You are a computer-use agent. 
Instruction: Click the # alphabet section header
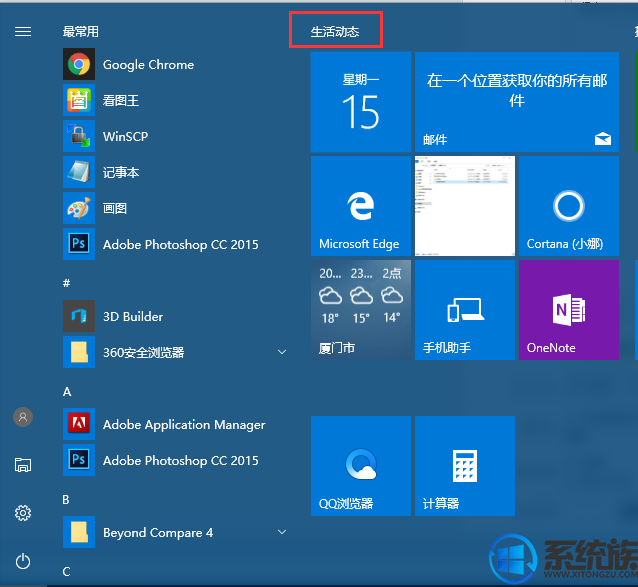coord(67,283)
